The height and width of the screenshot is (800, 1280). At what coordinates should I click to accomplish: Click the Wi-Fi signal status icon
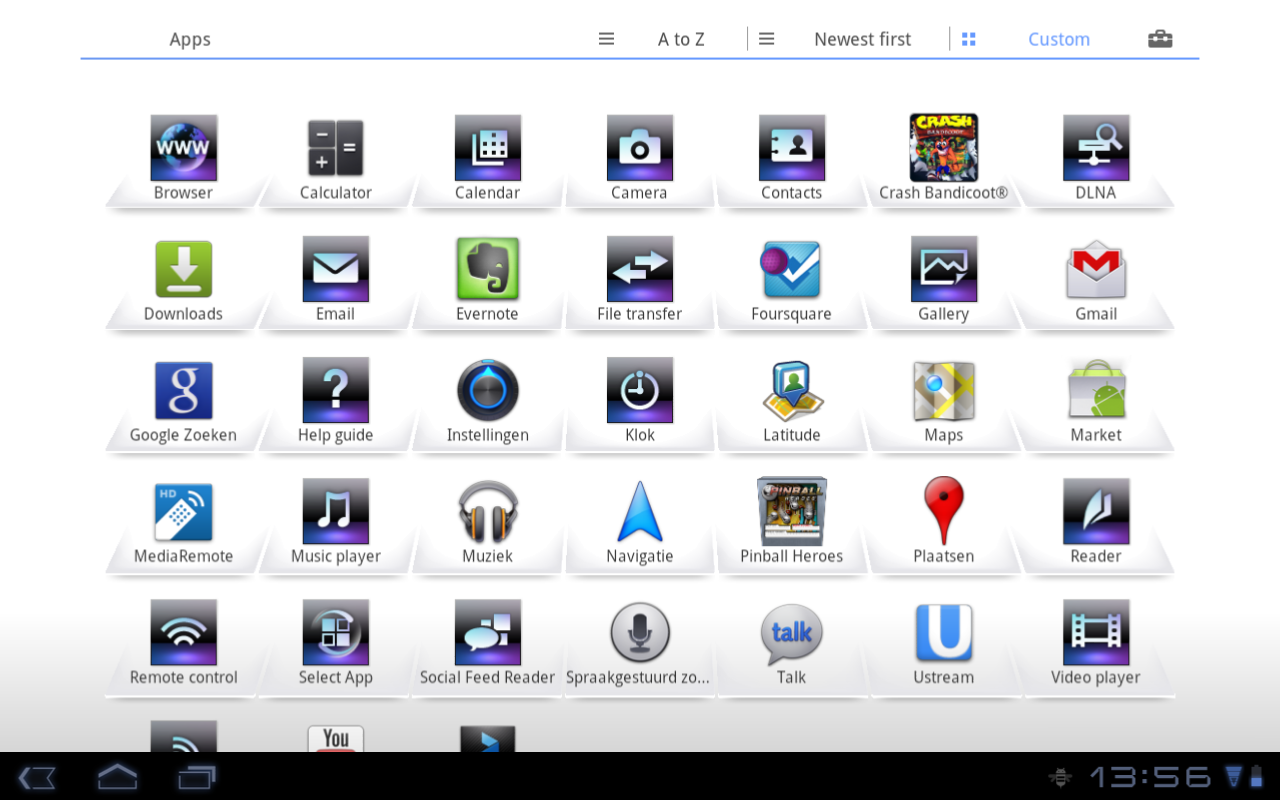click(x=1233, y=776)
